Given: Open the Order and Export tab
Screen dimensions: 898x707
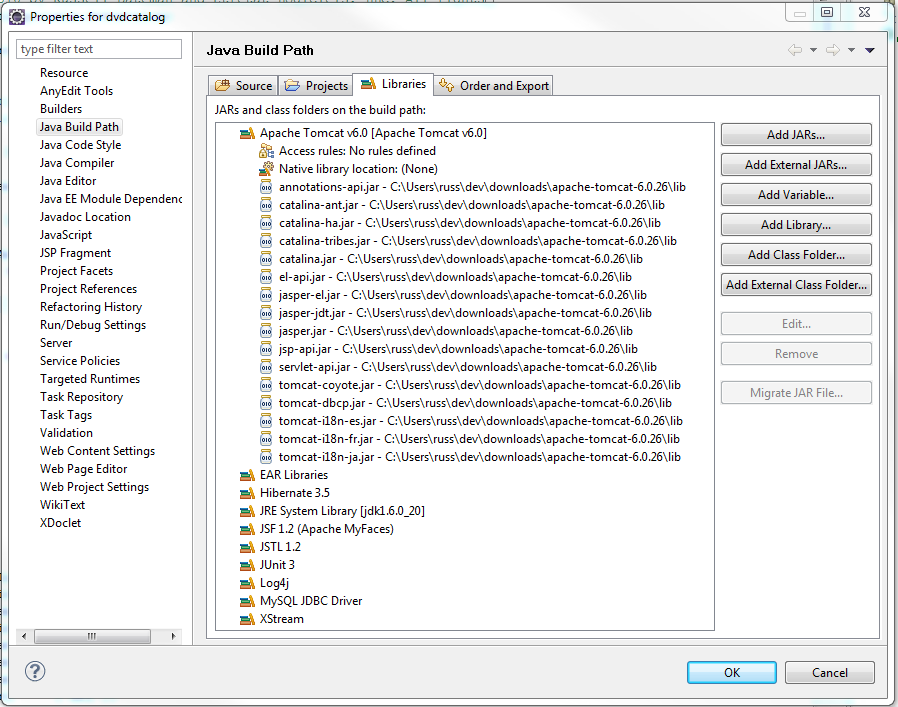Looking at the screenshot, I should point(494,86).
